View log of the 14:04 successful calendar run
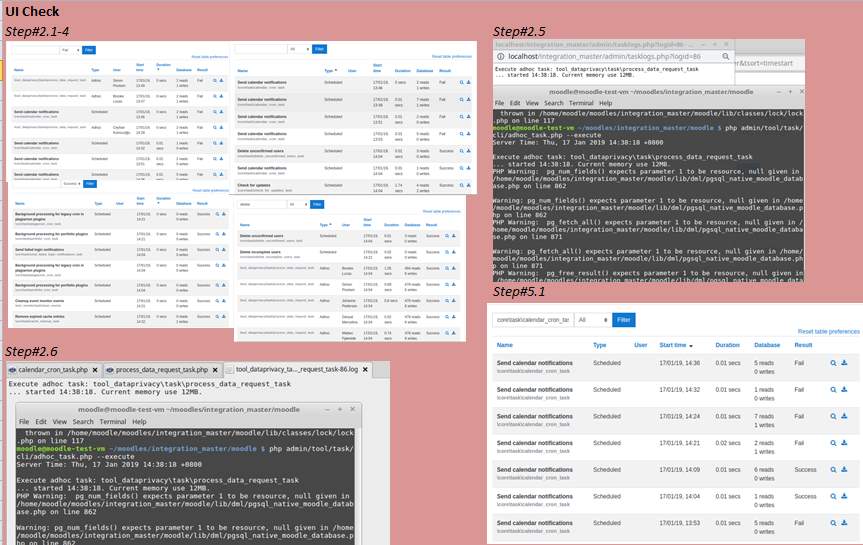Image resolution: width=863 pixels, height=545 pixels. pyautogui.click(x=833, y=496)
